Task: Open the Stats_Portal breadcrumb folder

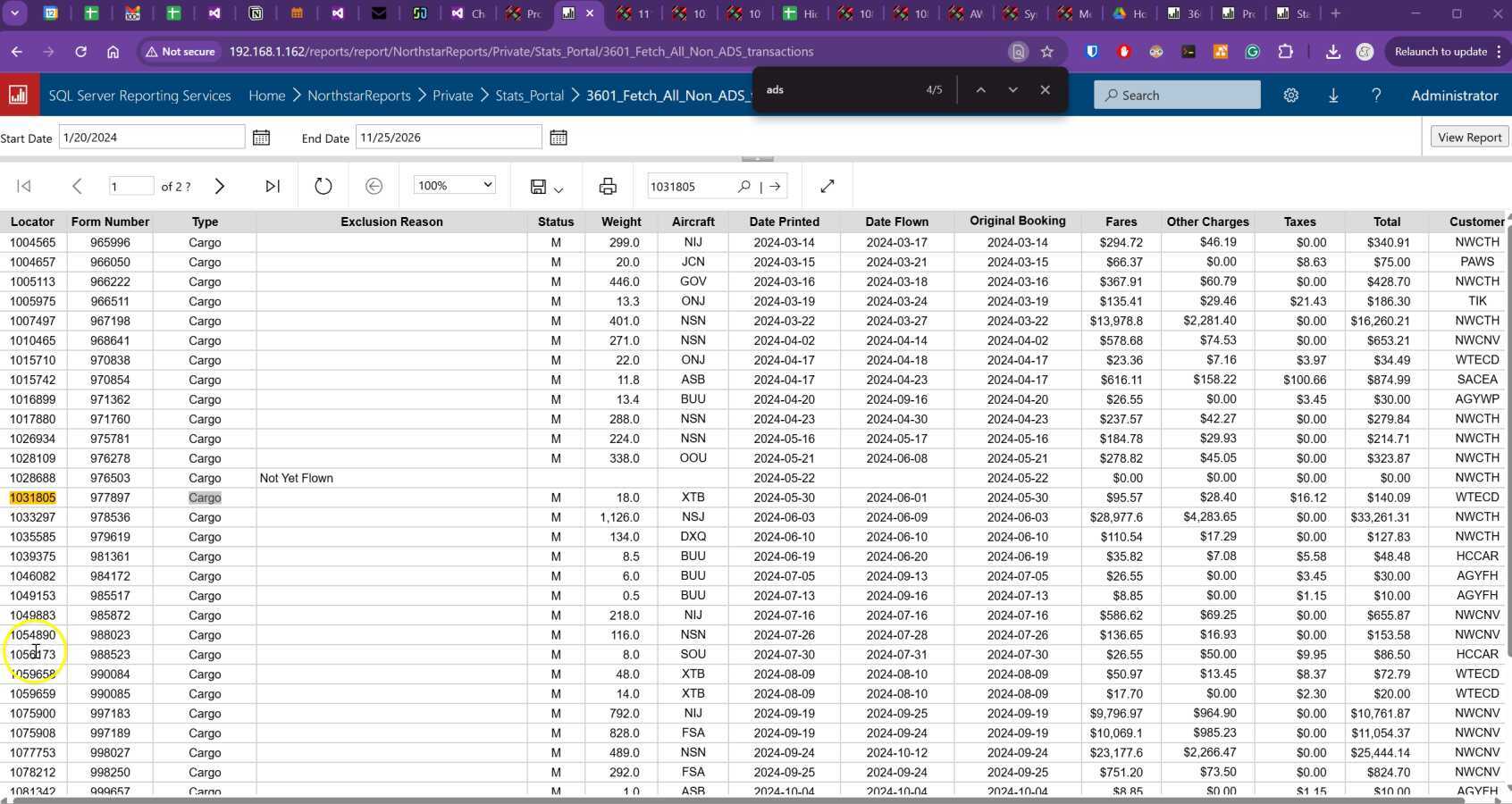Action: (529, 95)
